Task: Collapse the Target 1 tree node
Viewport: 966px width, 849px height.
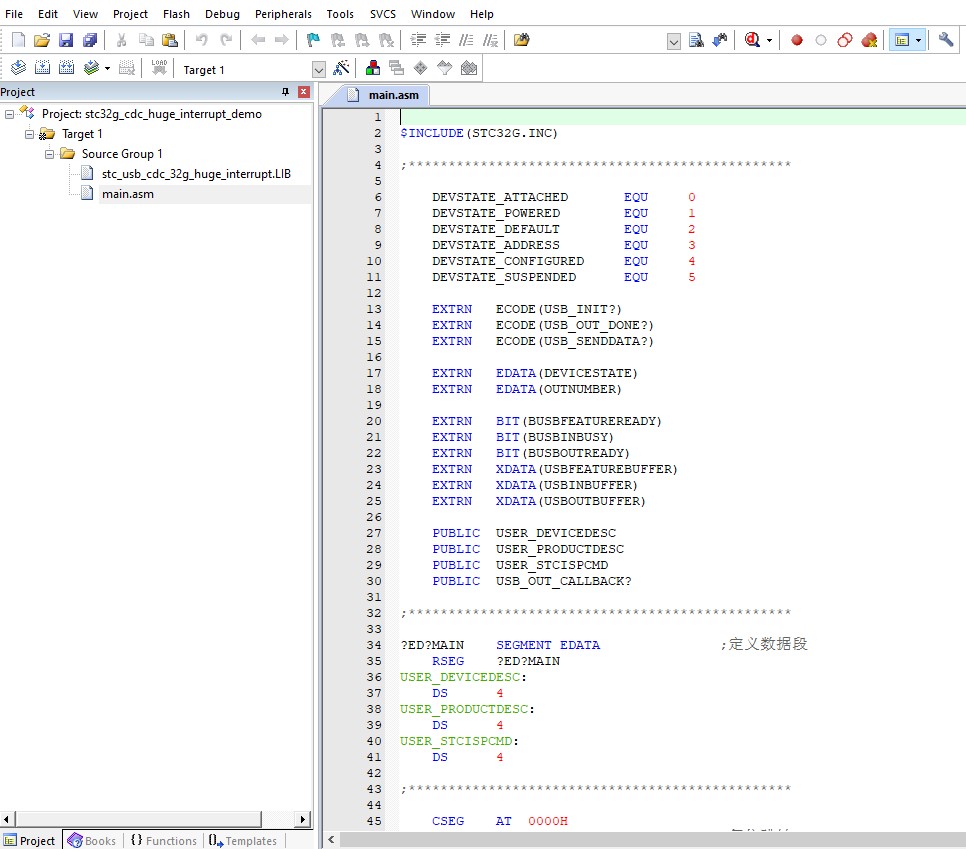Action: [x=30, y=134]
